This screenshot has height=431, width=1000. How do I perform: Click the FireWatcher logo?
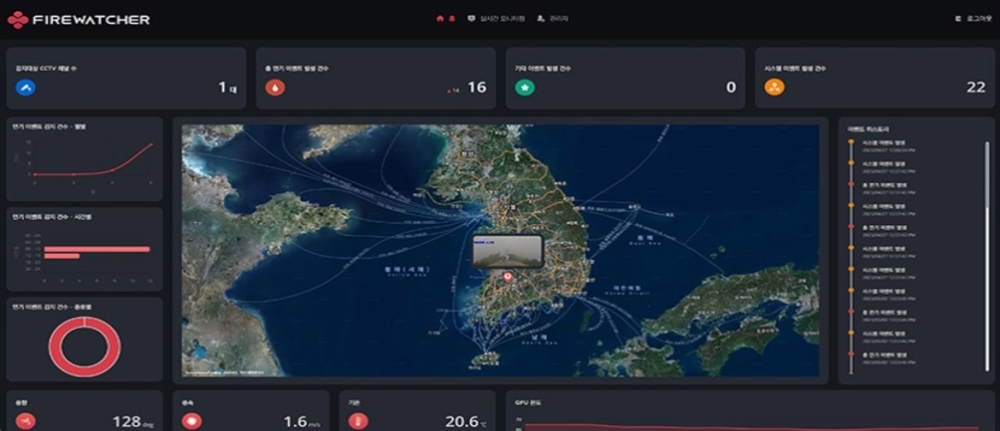(78, 19)
